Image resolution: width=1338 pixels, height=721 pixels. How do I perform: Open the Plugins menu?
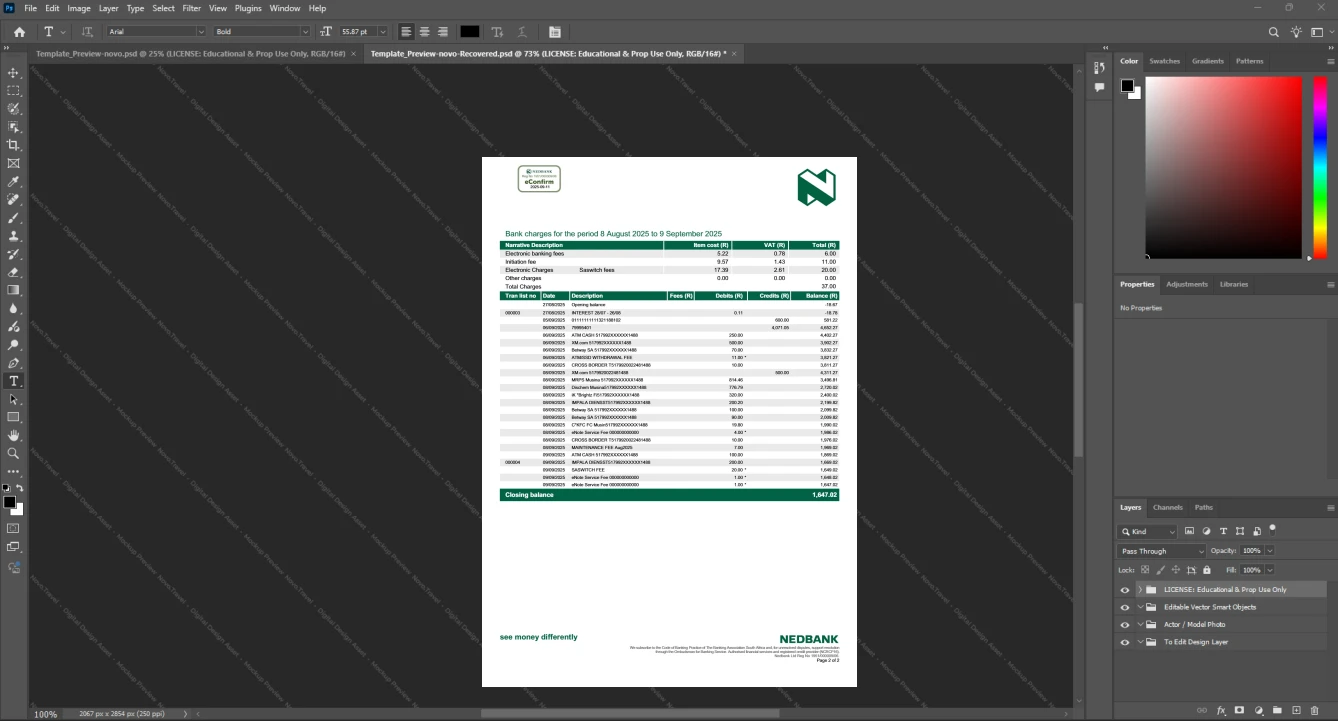click(x=248, y=8)
